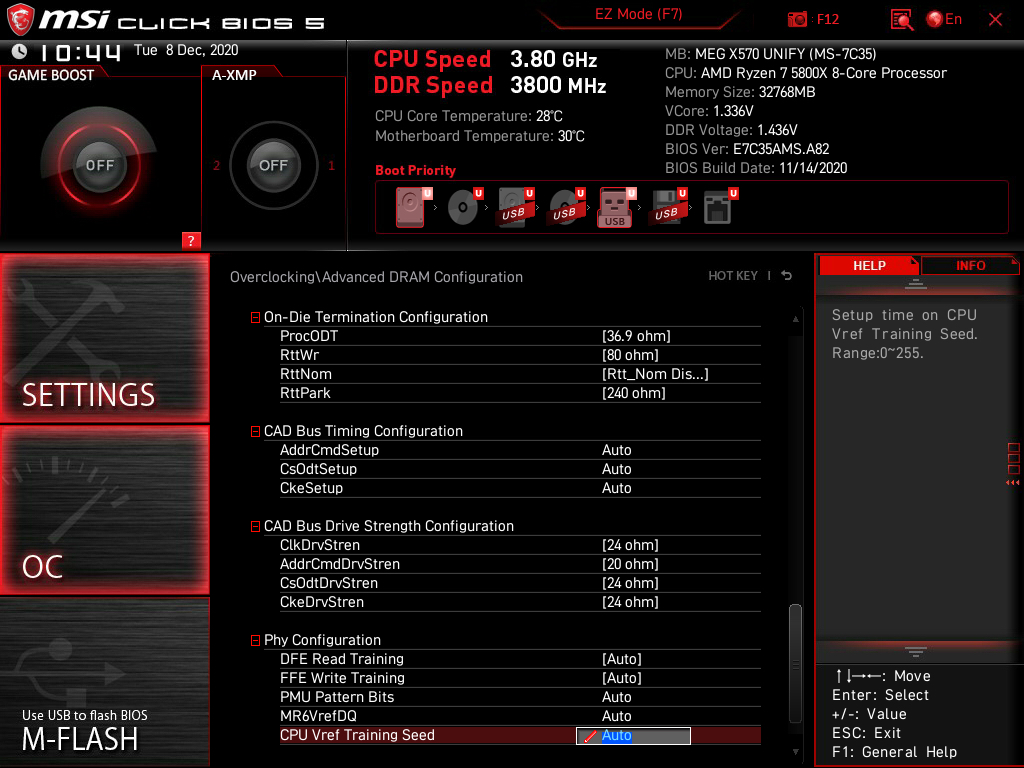
Task: Click the clock icon beside the time
Action: pyautogui.click(x=20, y=51)
